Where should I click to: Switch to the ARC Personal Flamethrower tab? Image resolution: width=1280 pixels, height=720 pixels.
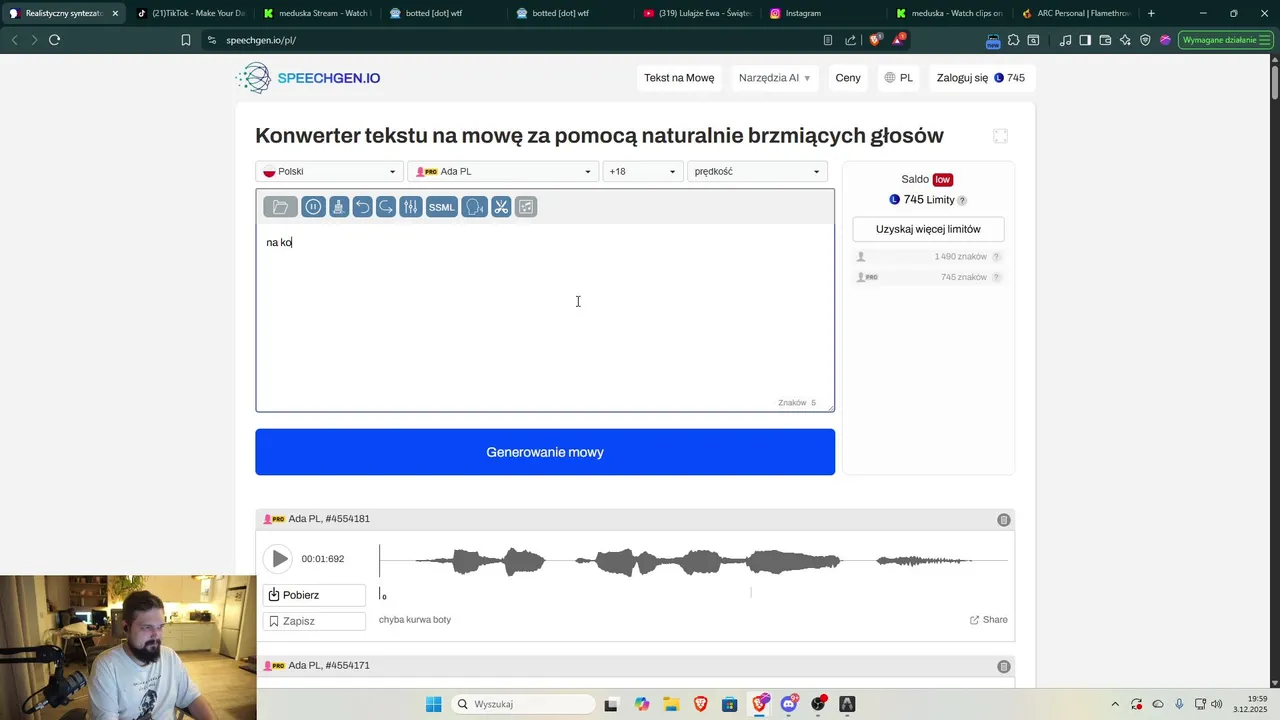click(x=1076, y=13)
